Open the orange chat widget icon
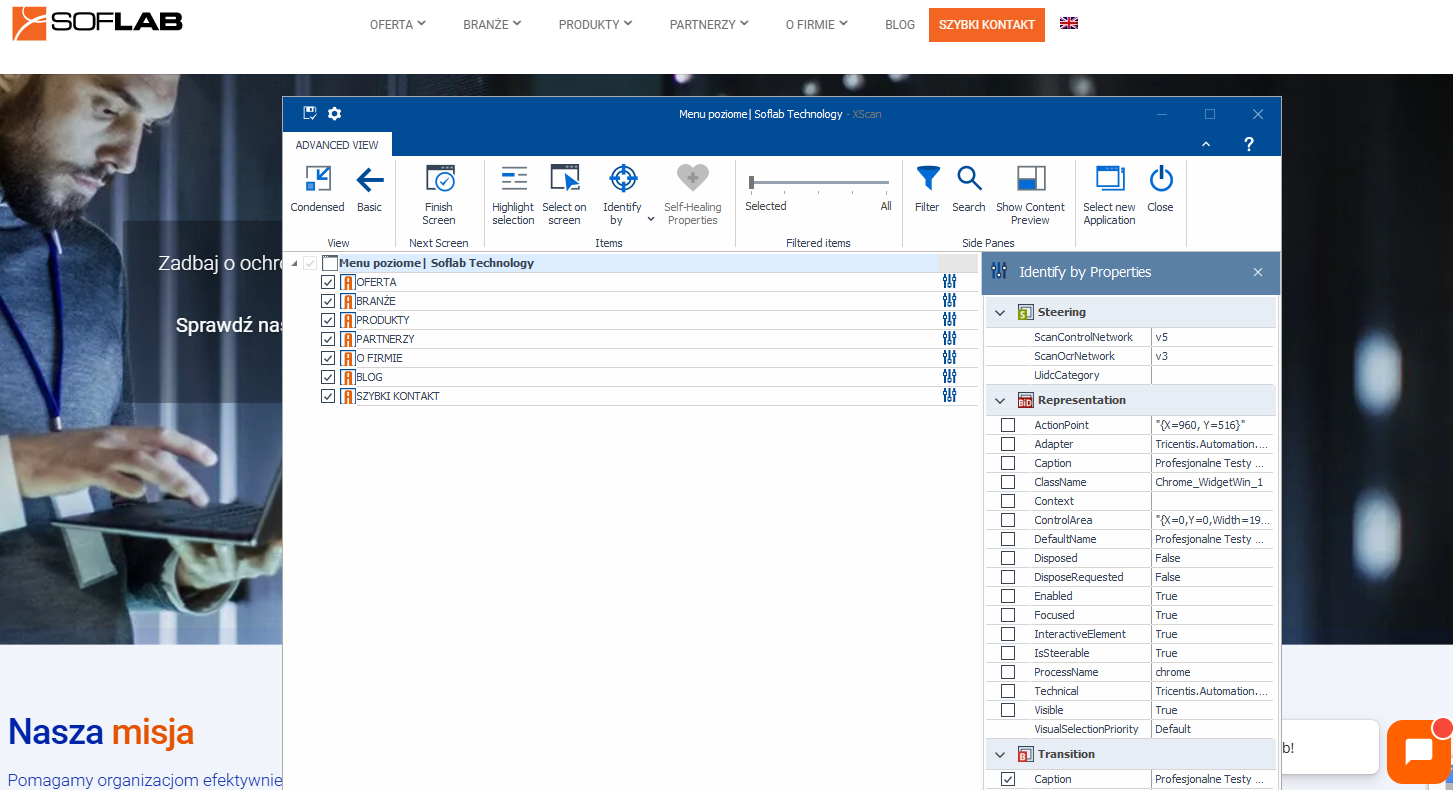The width and height of the screenshot is (1453, 790). (1419, 750)
